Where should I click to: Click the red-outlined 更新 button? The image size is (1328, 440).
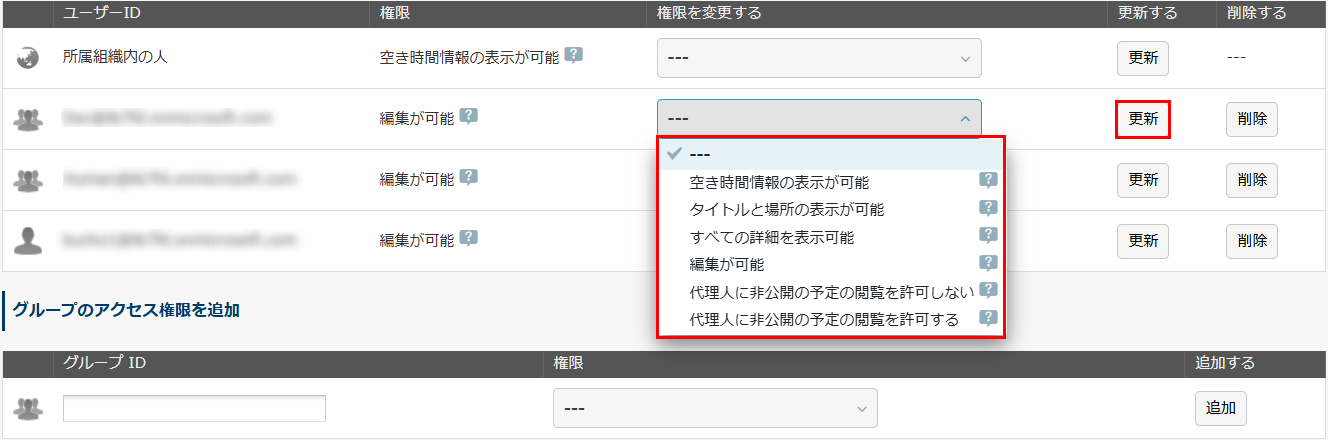tap(1143, 119)
